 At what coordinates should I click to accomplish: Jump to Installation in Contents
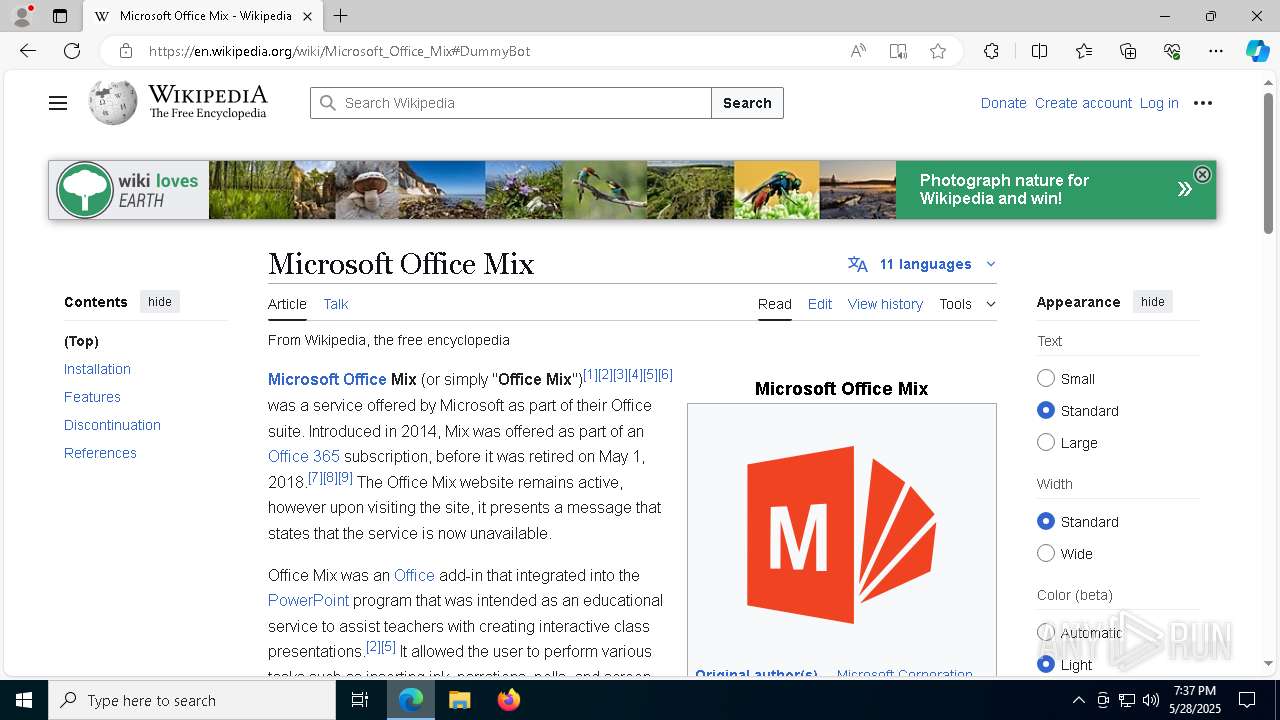point(97,369)
